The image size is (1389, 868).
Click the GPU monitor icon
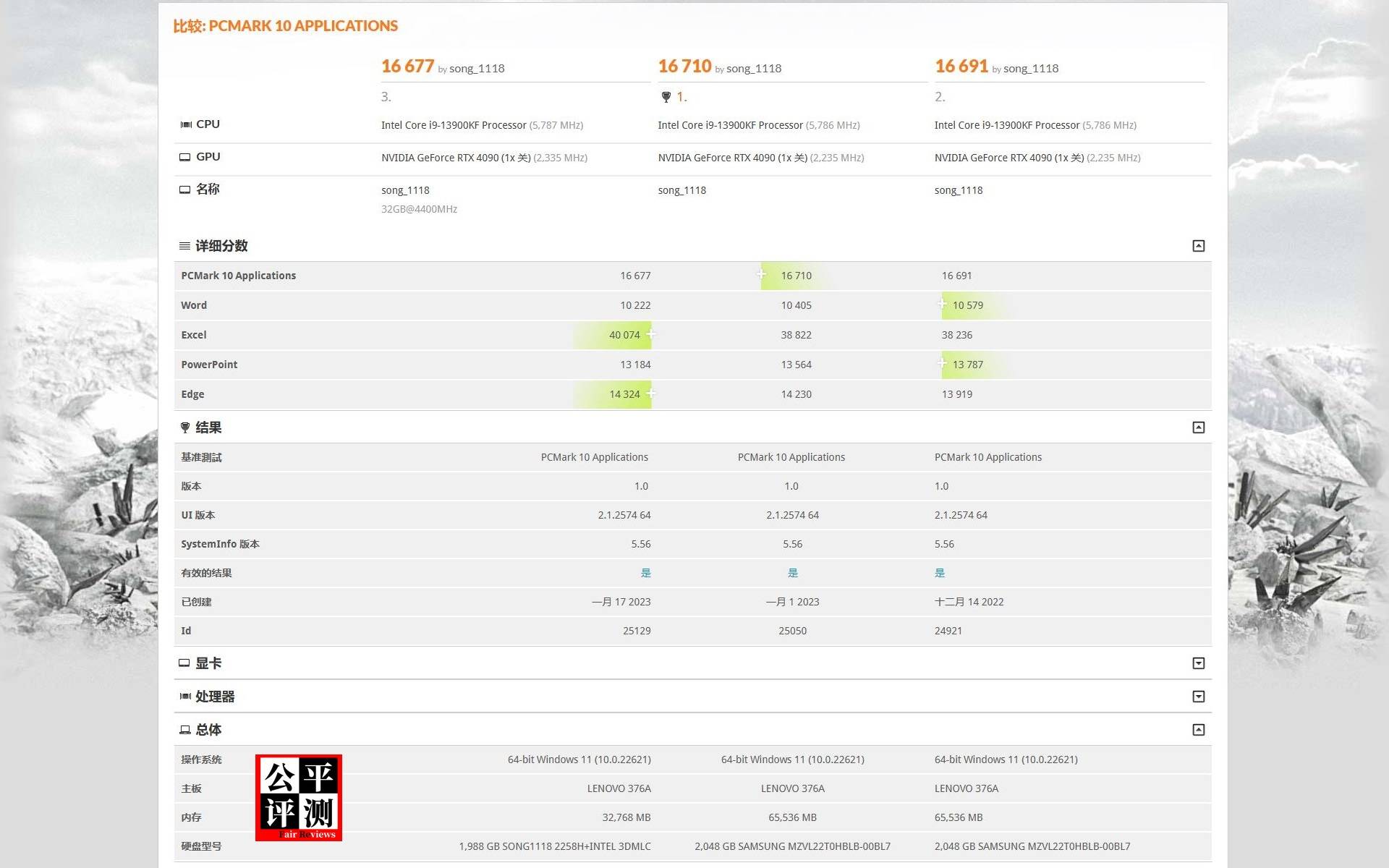coord(185,157)
